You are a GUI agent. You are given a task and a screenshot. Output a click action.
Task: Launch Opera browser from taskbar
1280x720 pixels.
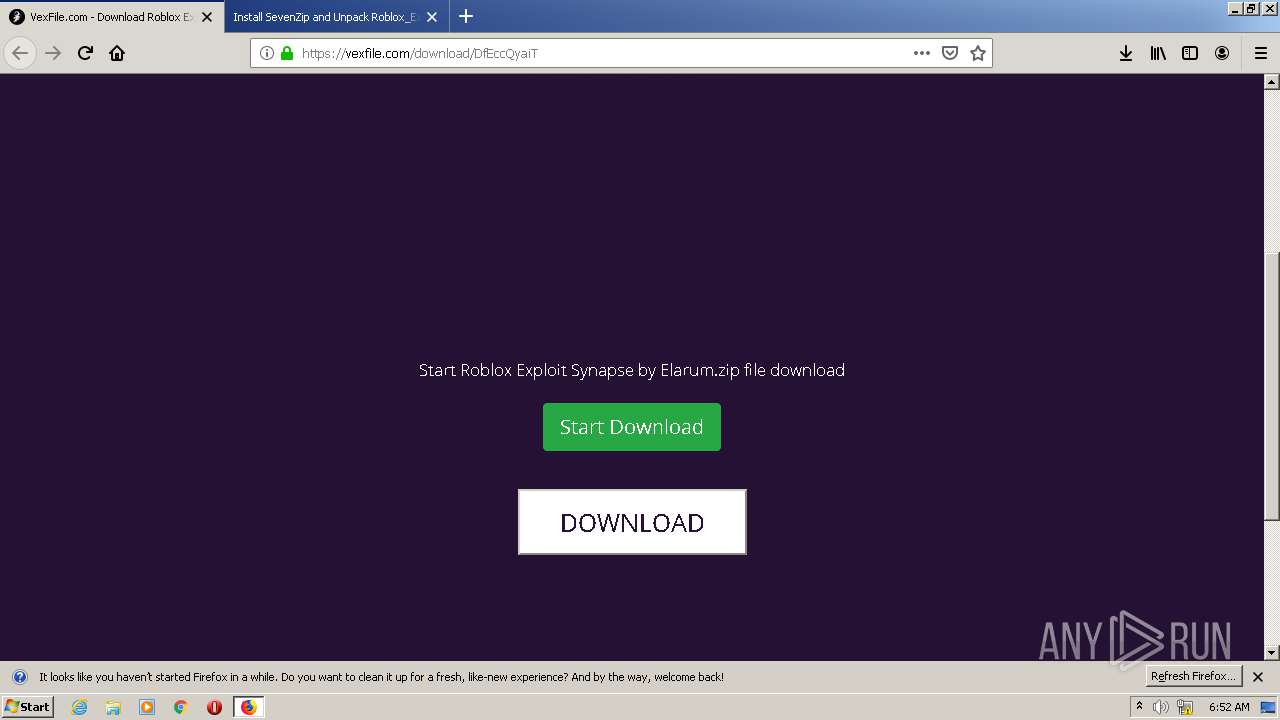click(214, 707)
